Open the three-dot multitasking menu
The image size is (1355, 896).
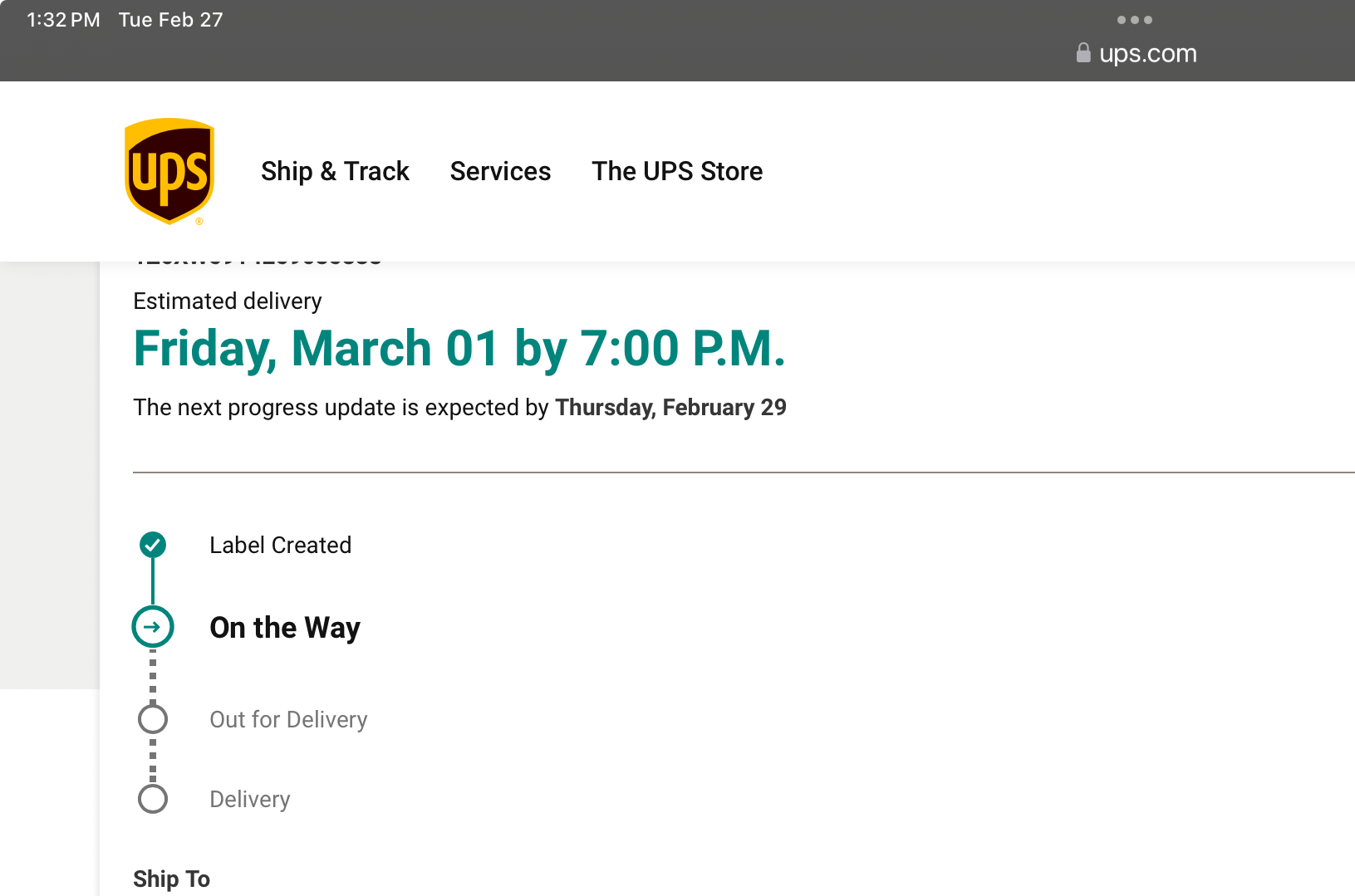pyautogui.click(x=1134, y=20)
